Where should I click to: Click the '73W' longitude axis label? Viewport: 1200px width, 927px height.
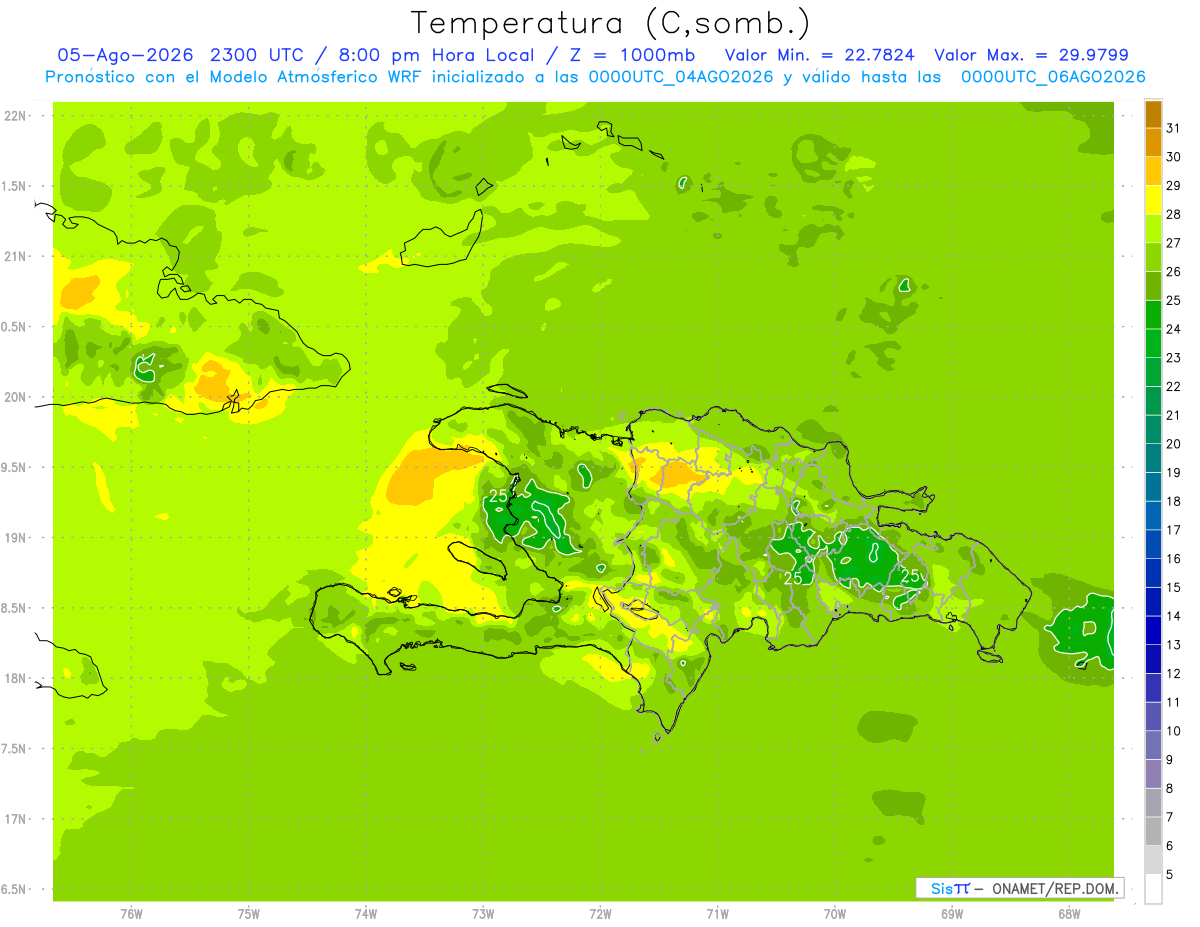coord(483,914)
